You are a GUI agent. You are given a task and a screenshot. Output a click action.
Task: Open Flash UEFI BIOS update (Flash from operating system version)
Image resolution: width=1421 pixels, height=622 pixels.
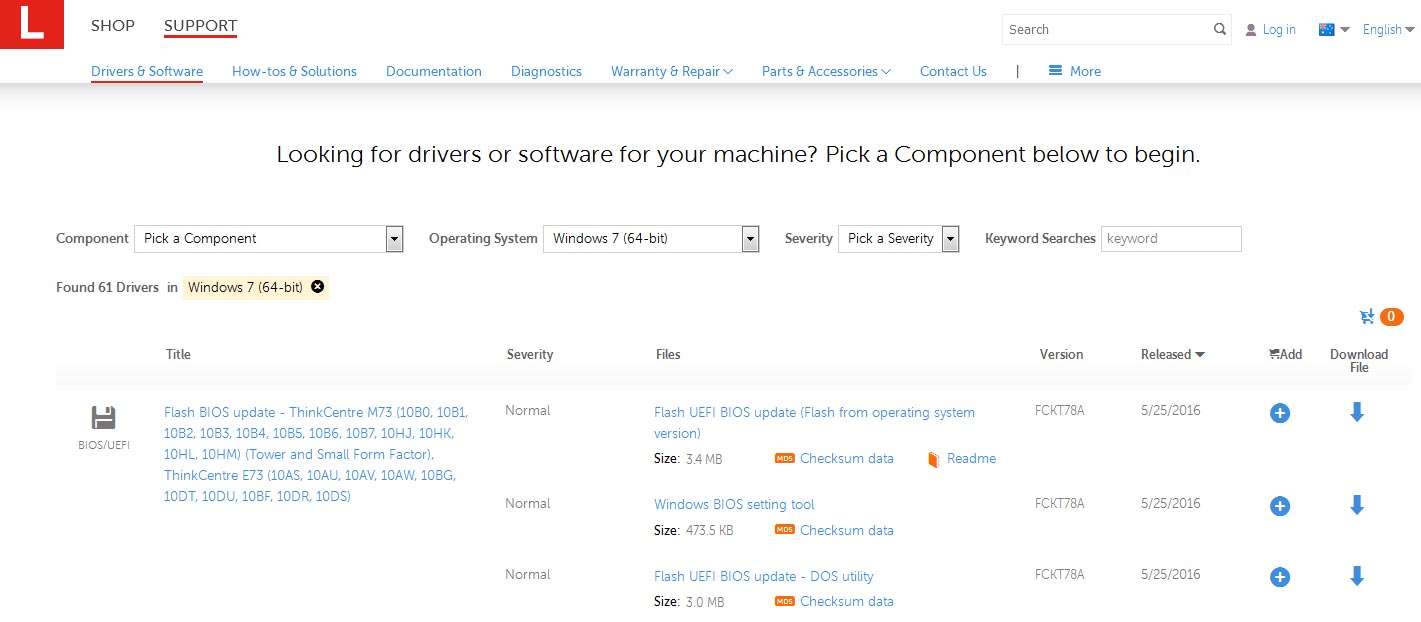click(814, 423)
